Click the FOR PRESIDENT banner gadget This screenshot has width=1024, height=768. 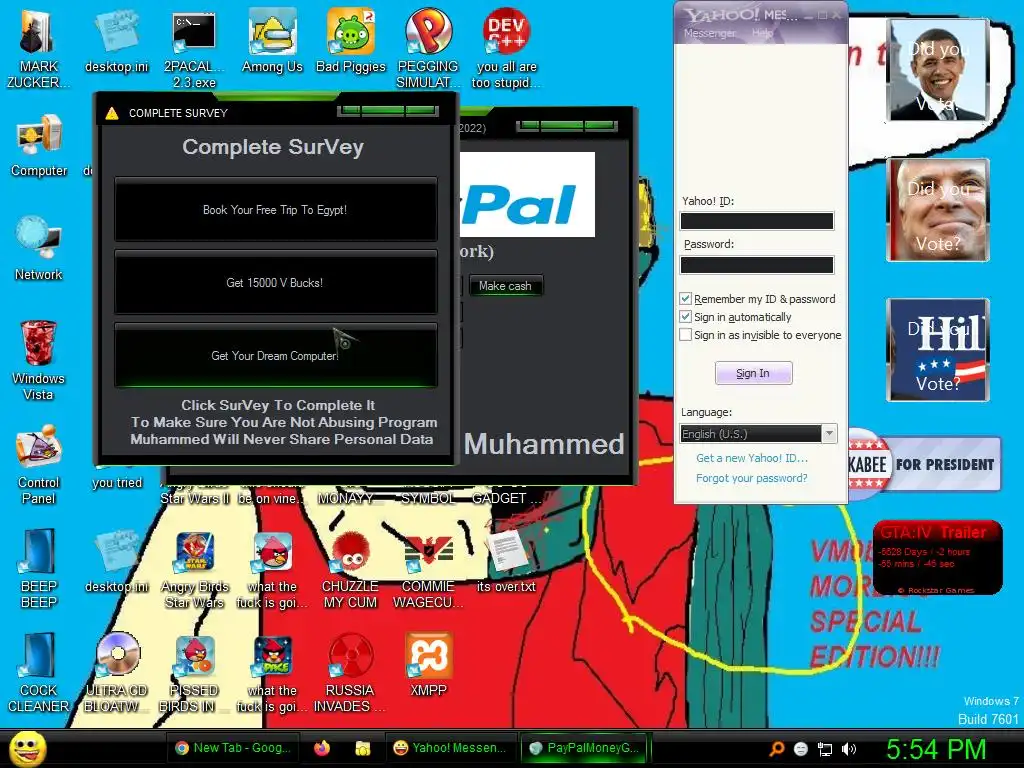[x=924, y=464]
